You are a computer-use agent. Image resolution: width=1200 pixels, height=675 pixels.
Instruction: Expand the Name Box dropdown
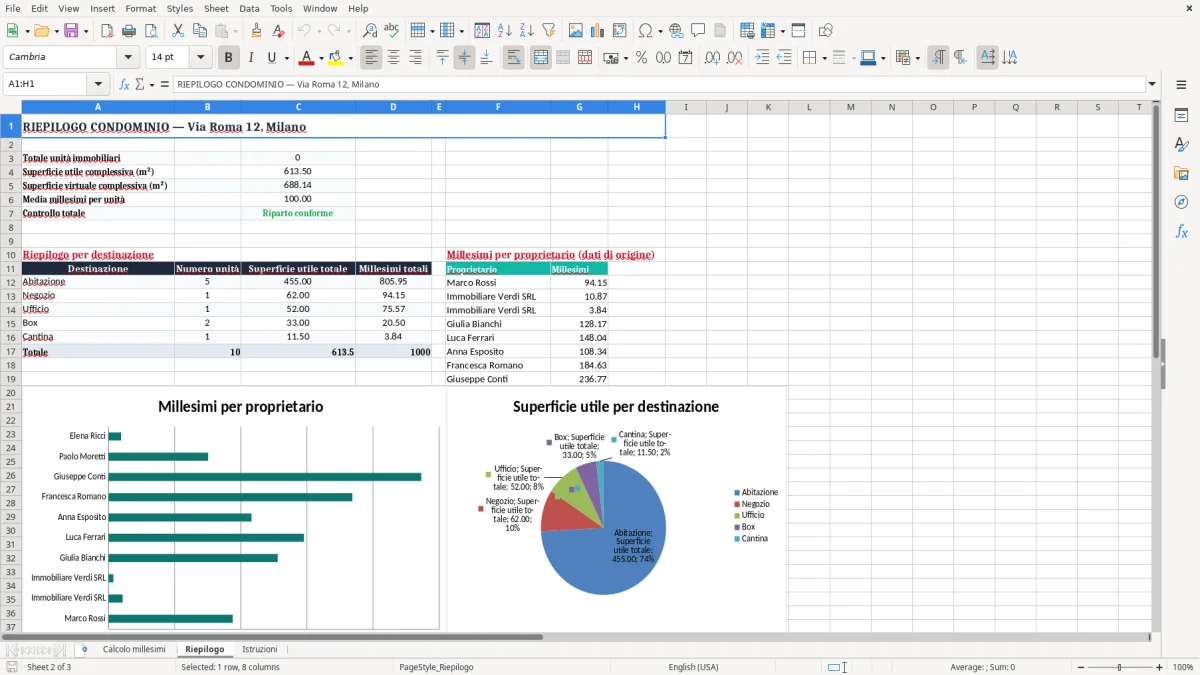tap(98, 85)
